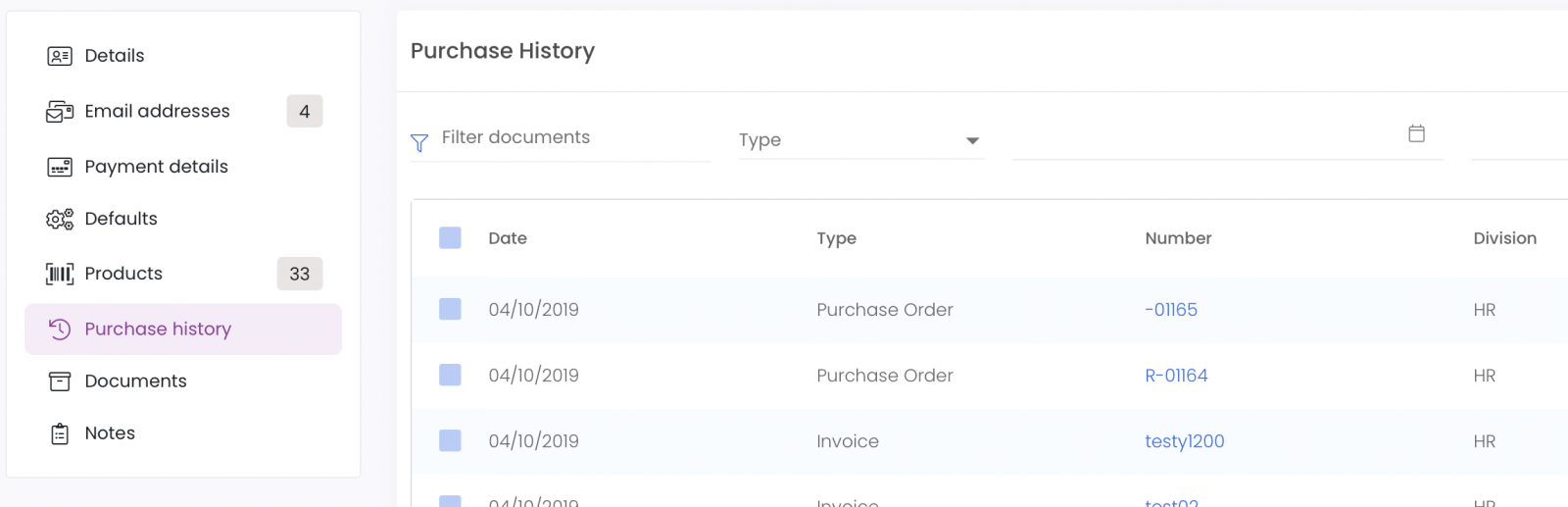Click the Payment details card icon
Image resolution: width=1568 pixels, height=507 pixels.
pyautogui.click(x=60, y=167)
